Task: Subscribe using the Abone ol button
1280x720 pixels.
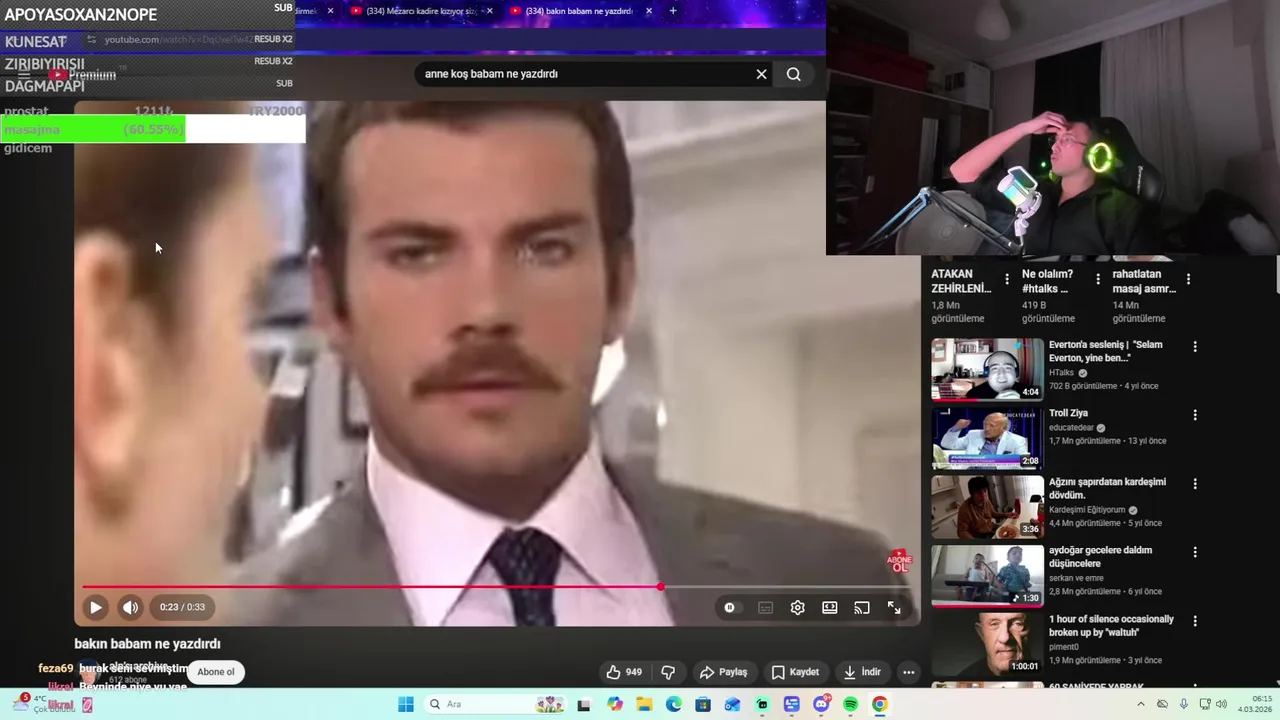Action: (x=216, y=672)
